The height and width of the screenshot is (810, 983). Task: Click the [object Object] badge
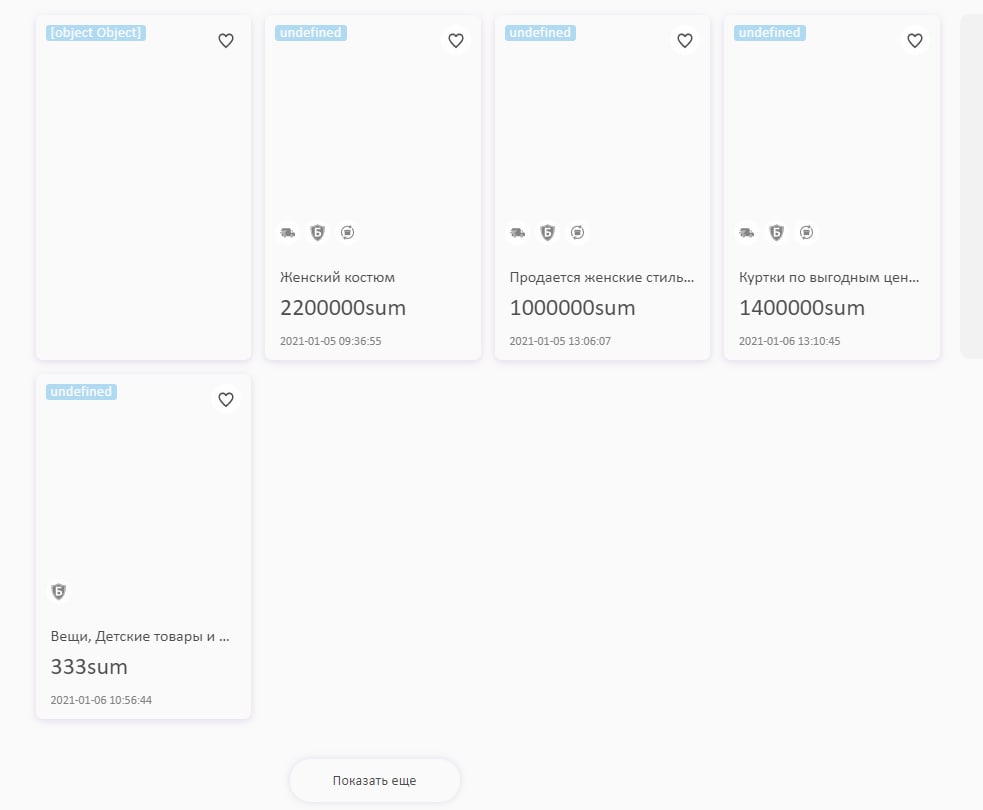96,33
